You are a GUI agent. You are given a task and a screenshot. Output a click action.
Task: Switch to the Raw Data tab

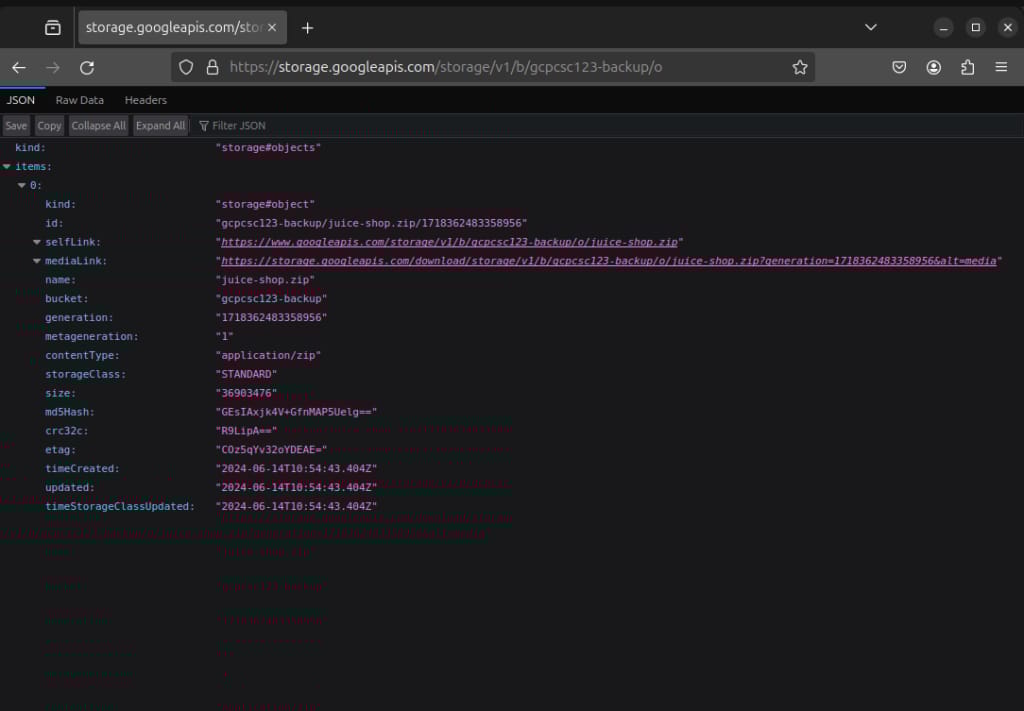79,100
